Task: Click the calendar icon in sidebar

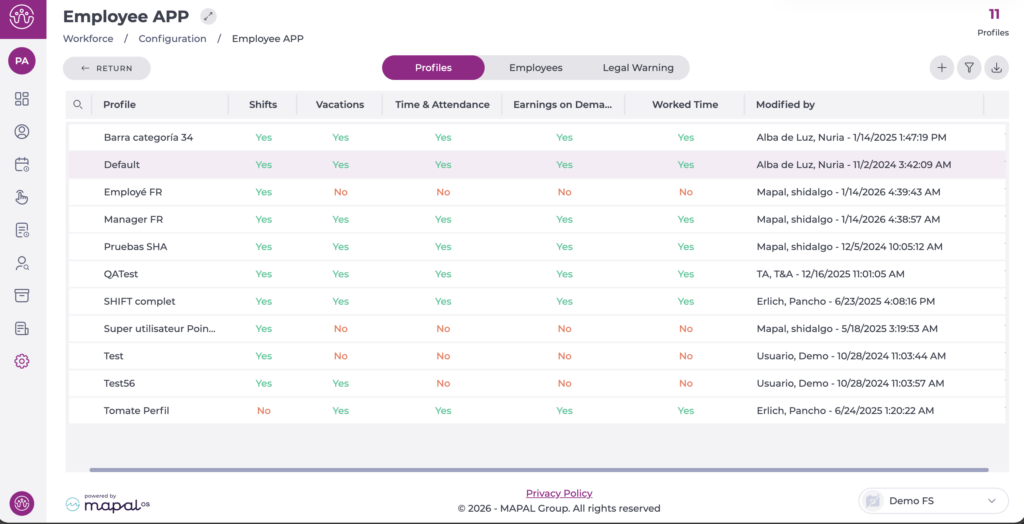Action: (22, 165)
